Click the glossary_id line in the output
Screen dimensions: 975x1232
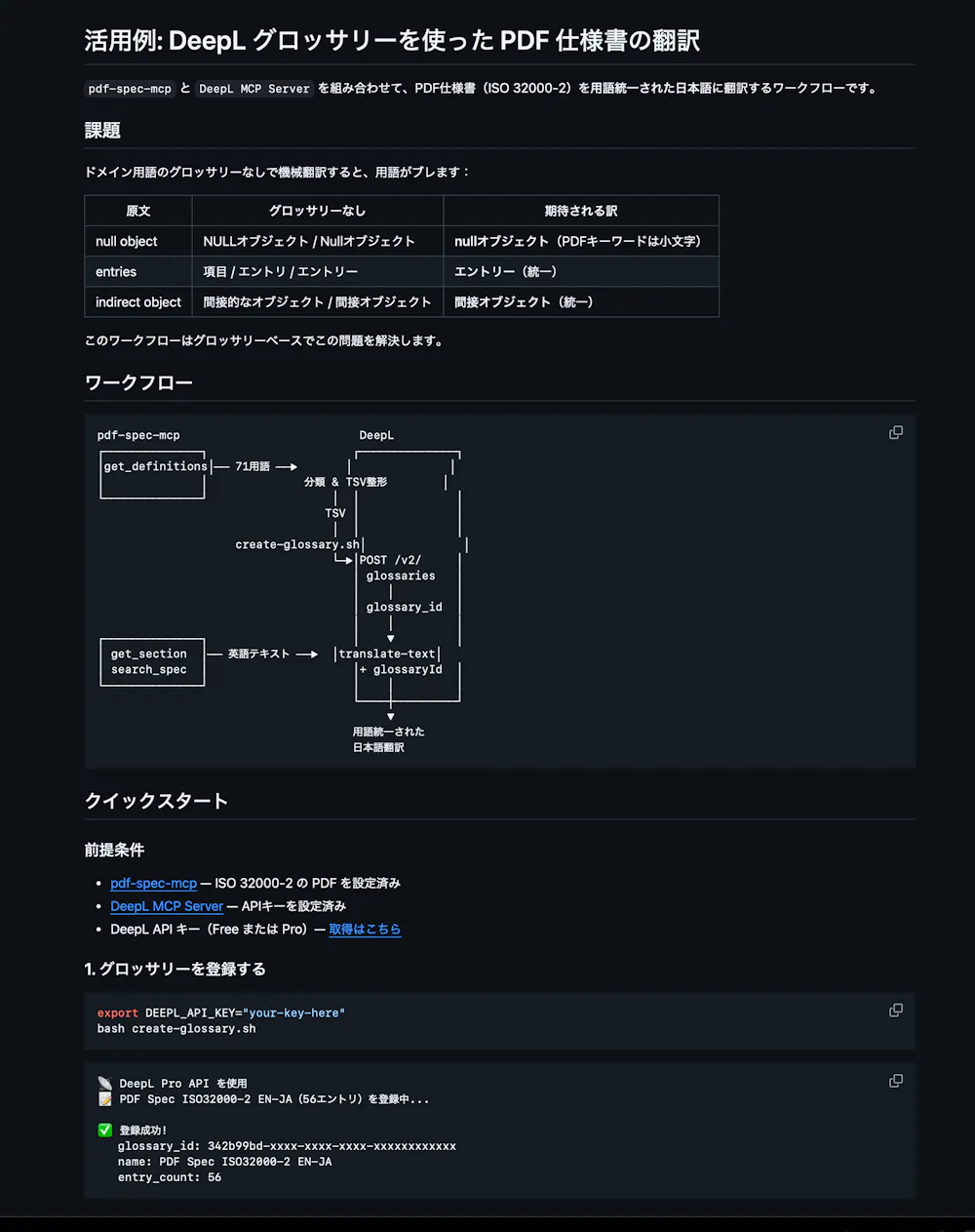[x=287, y=1146]
